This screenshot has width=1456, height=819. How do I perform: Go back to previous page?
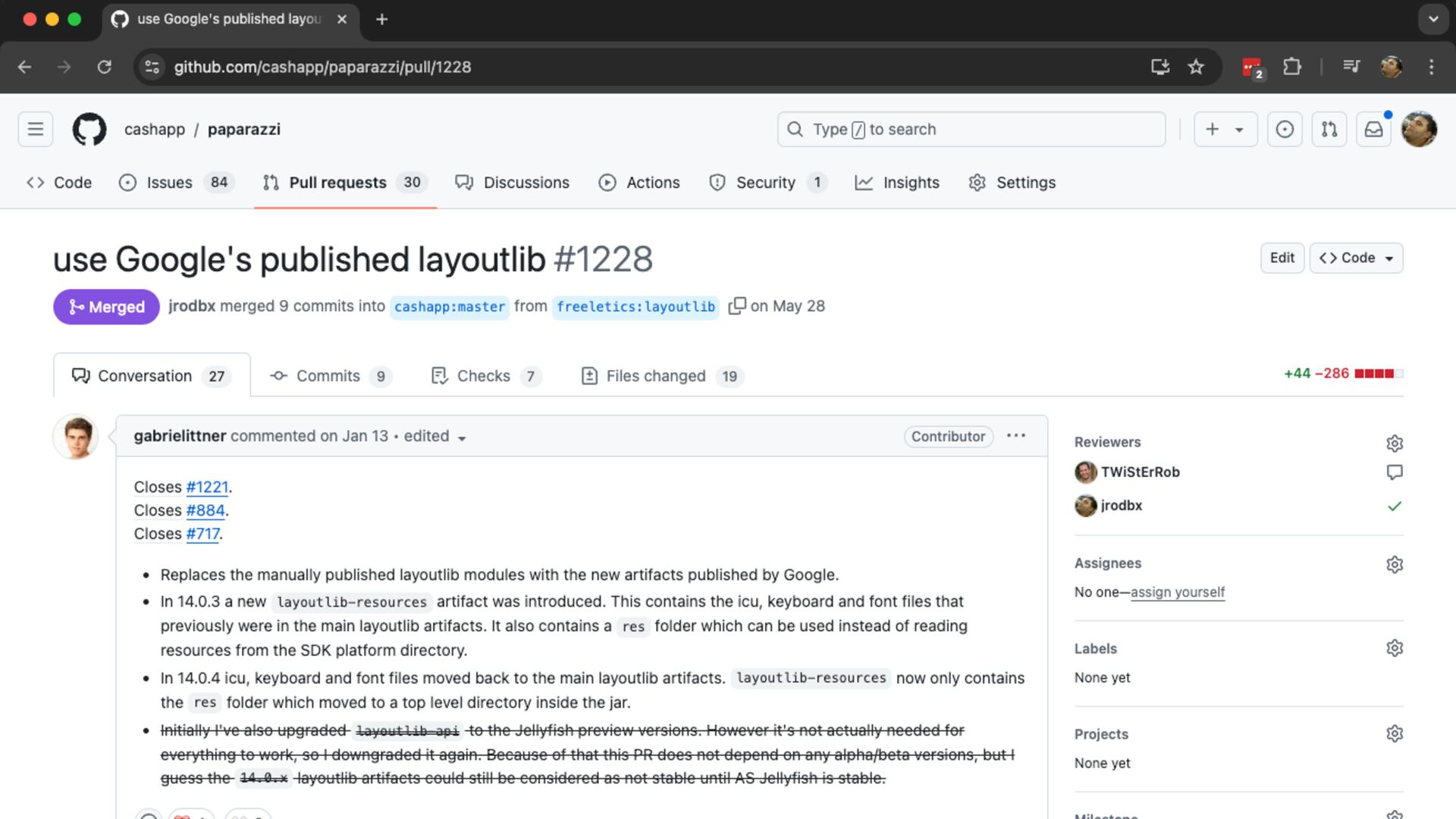coord(24,67)
